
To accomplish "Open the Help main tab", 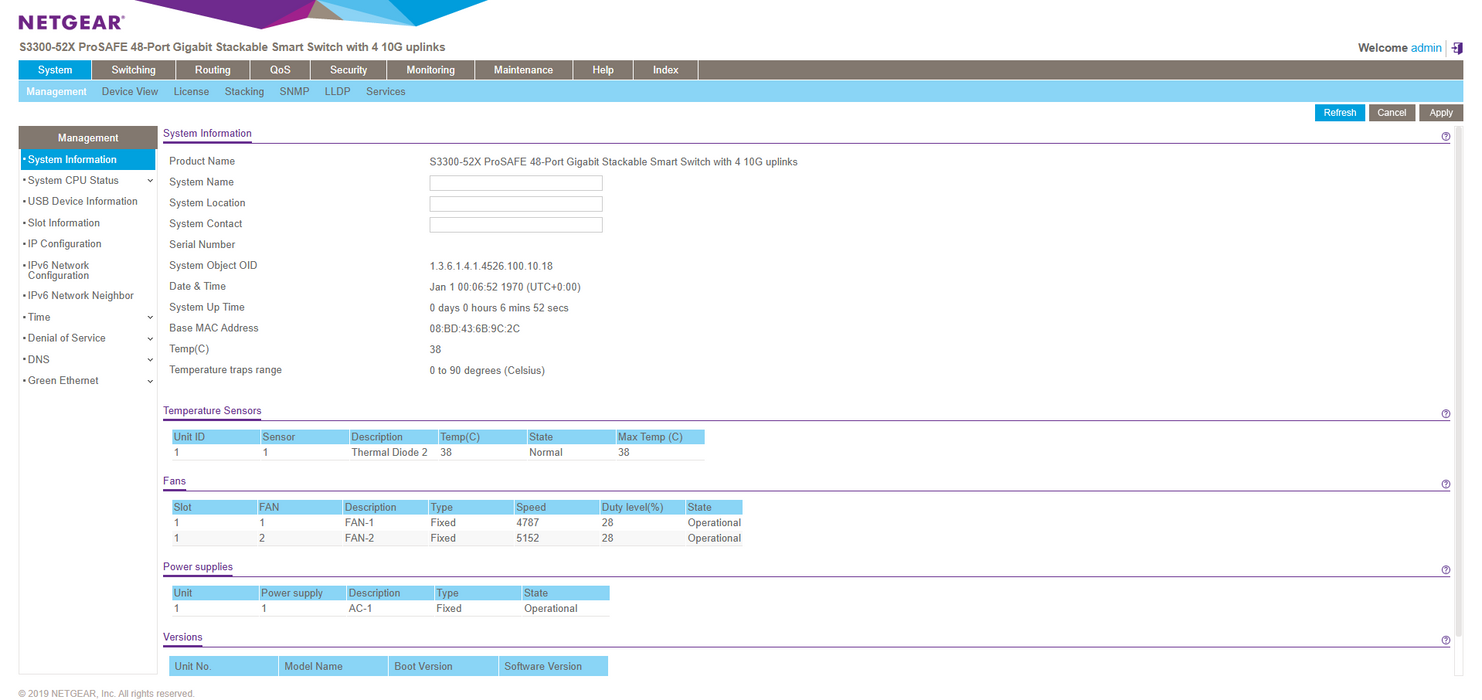I will click(603, 70).
